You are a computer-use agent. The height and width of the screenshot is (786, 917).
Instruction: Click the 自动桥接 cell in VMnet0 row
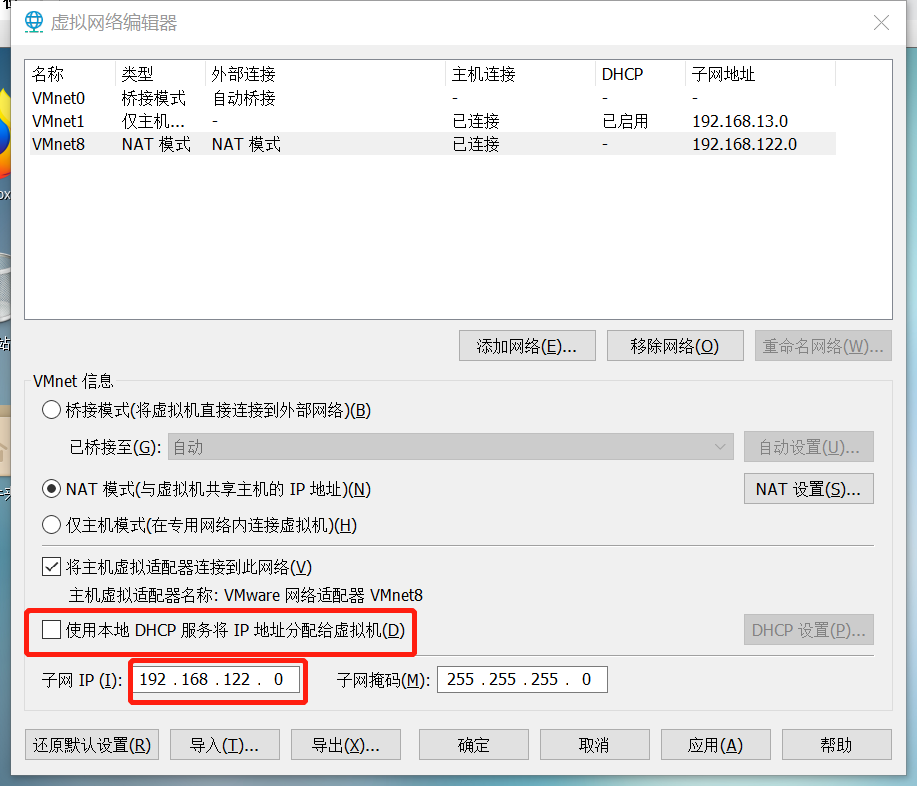click(244, 98)
